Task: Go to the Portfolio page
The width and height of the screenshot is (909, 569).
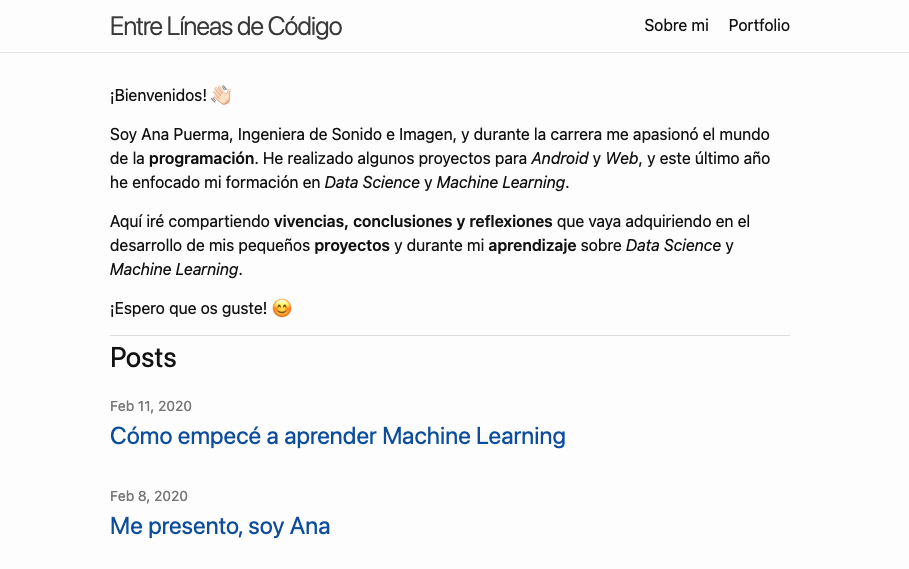Action: [759, 25]
